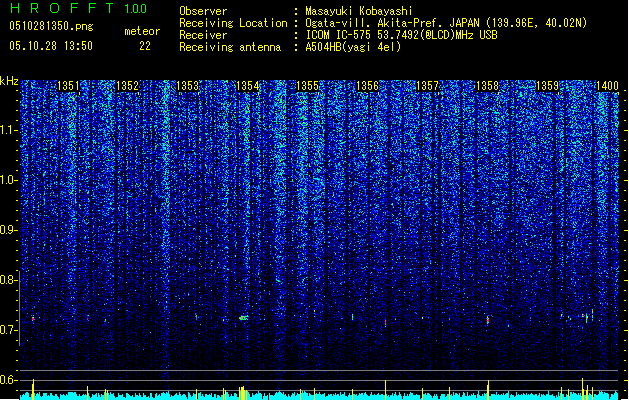629x400 pixels.
Task: Click the Ogata-vill. Akita-Pref. JAPAN location text
Action: pos(446,23)
